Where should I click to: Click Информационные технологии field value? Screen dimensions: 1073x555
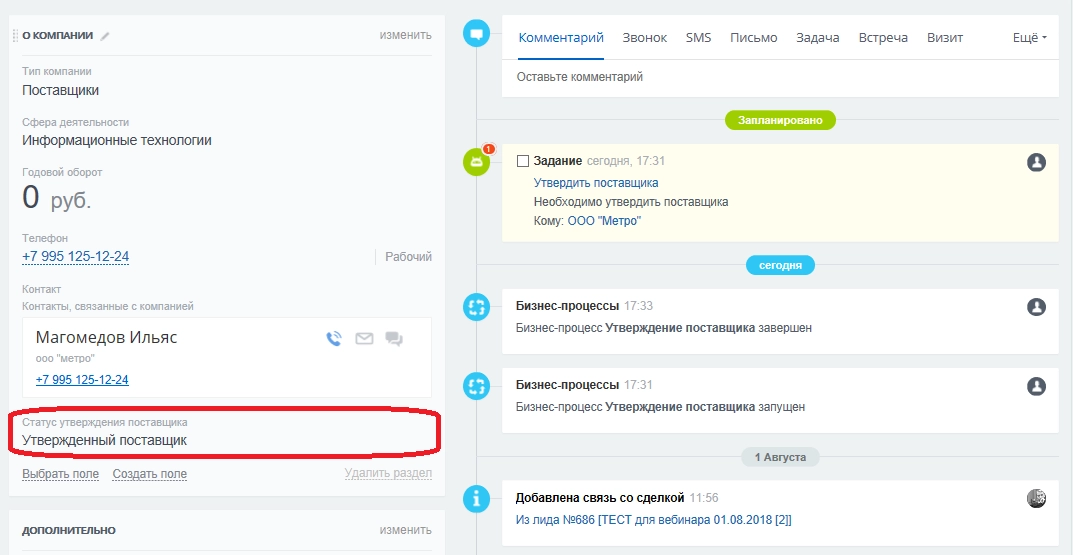(117, 140)
